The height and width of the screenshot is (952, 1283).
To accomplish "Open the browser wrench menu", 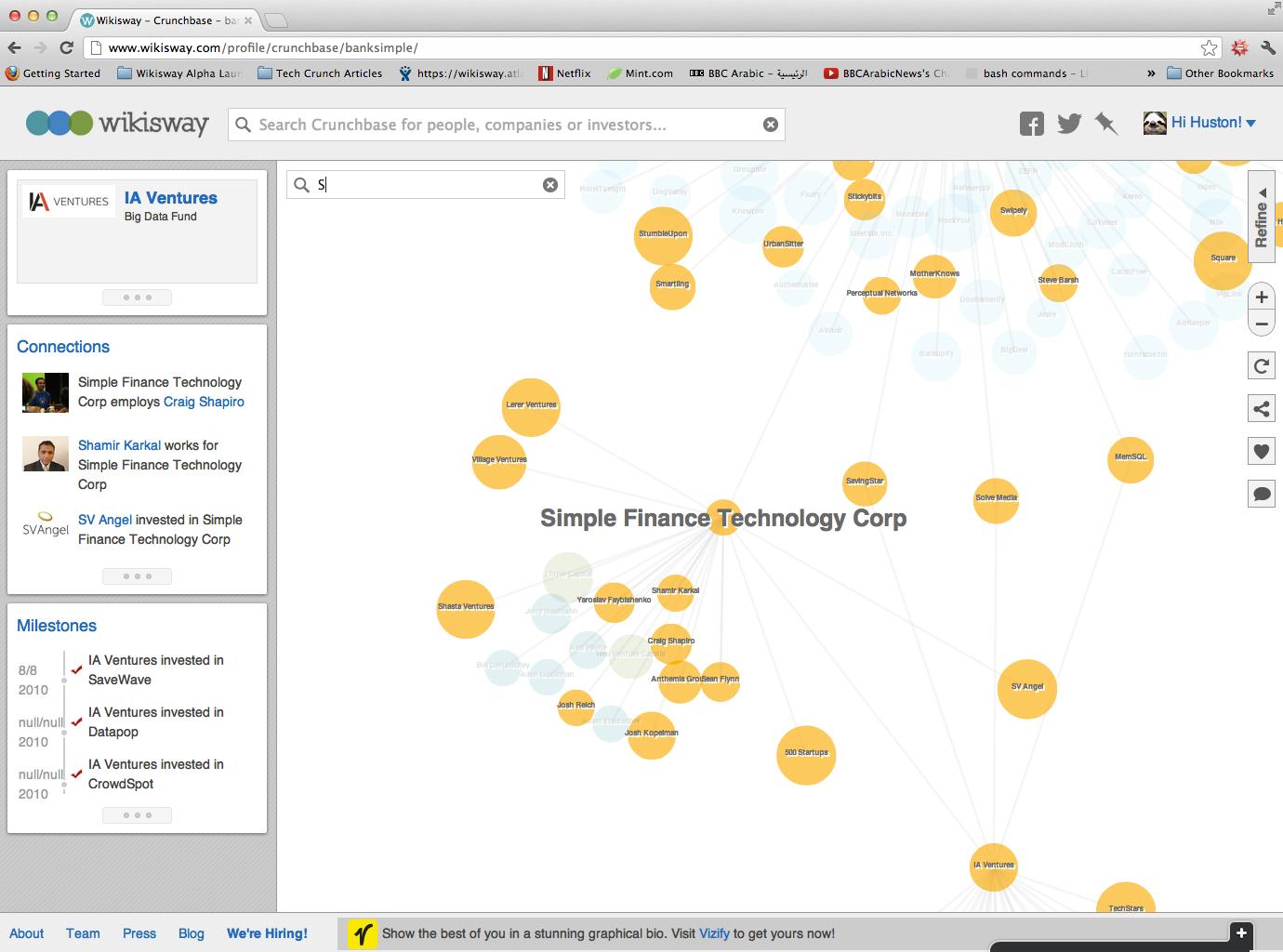I will tap(1268, 47).
